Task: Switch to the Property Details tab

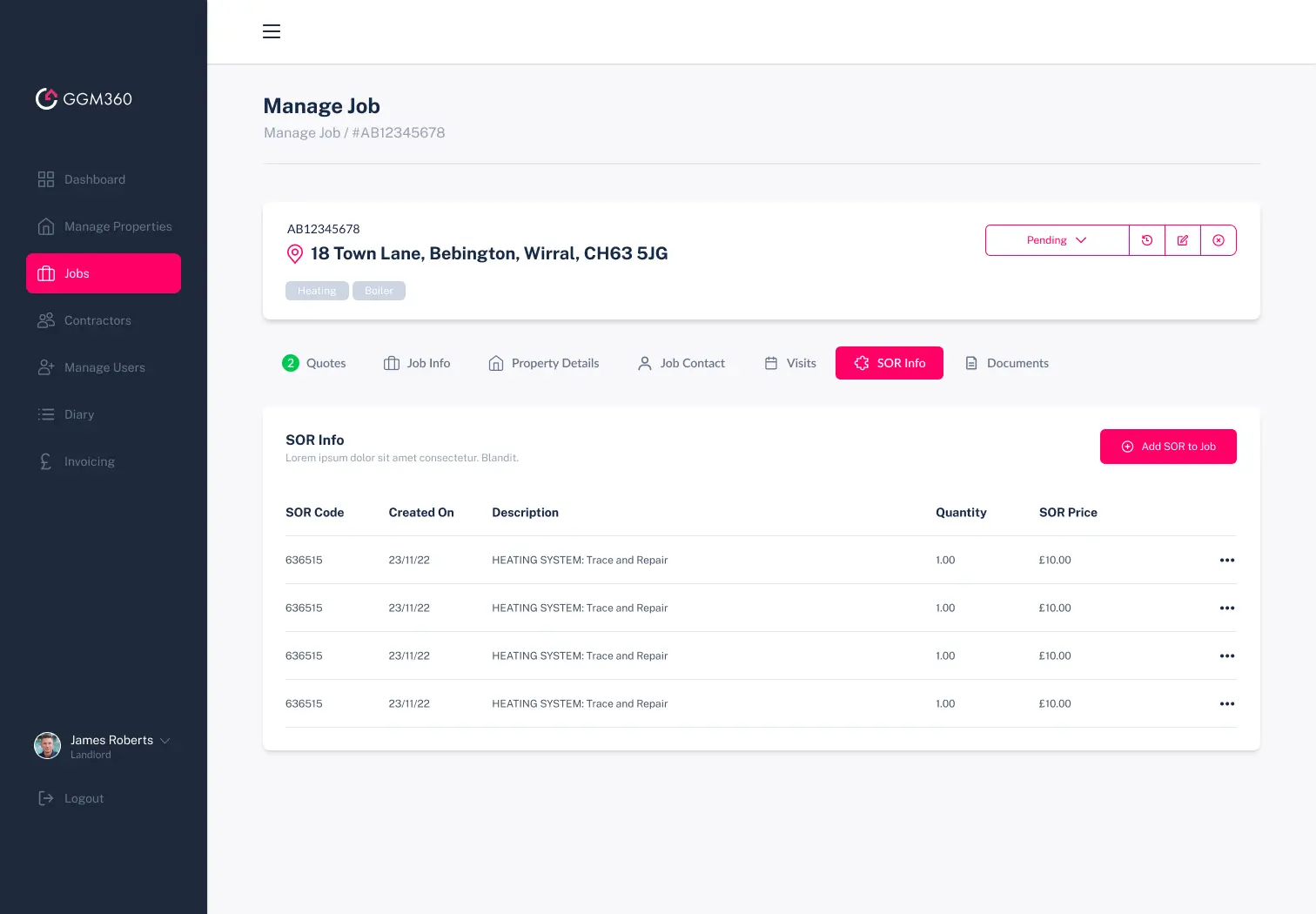Action: [544, 363]
